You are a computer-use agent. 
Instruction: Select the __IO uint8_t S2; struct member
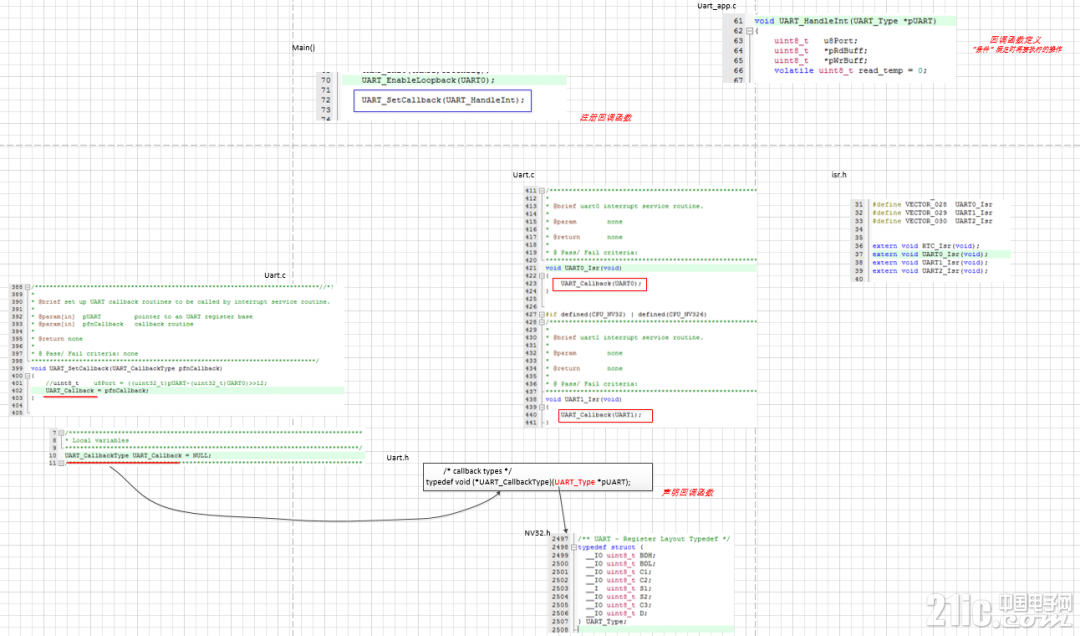point(619,597)
